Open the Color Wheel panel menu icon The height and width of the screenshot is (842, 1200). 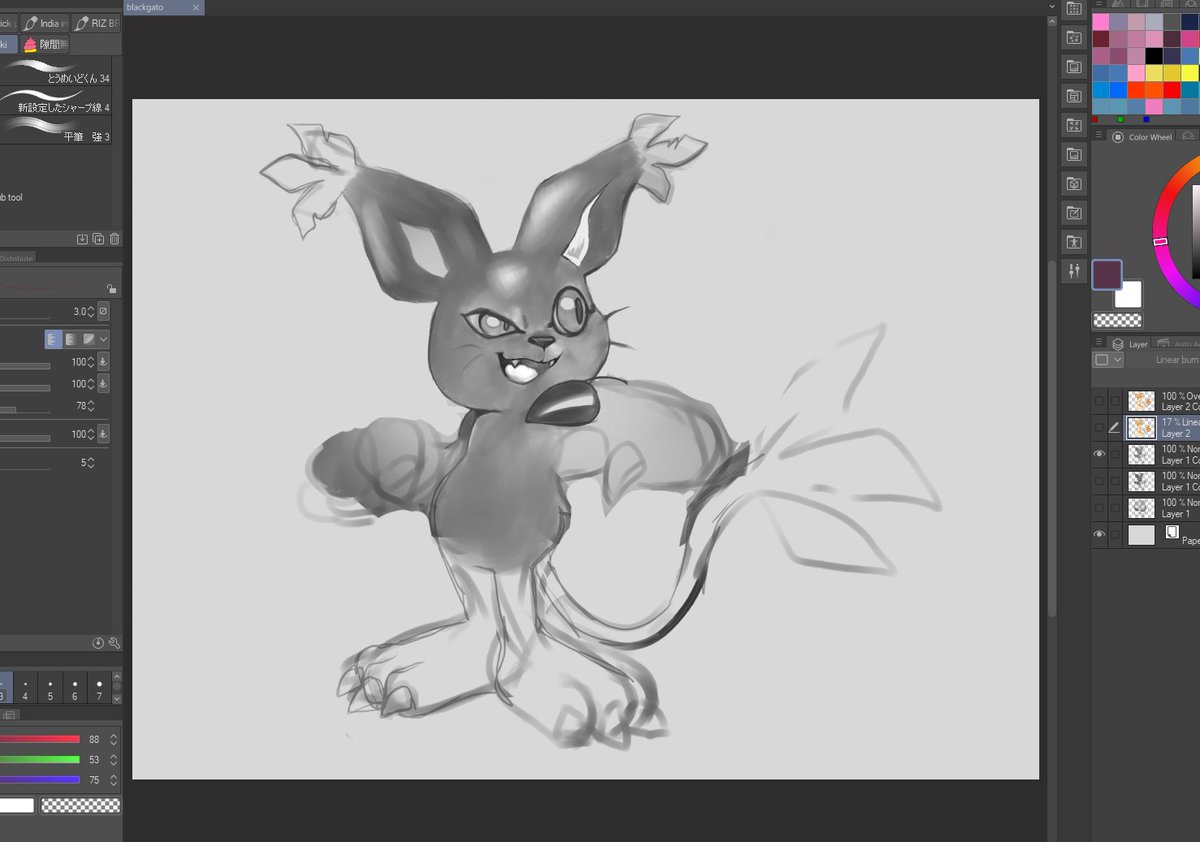coord(1100,137)
